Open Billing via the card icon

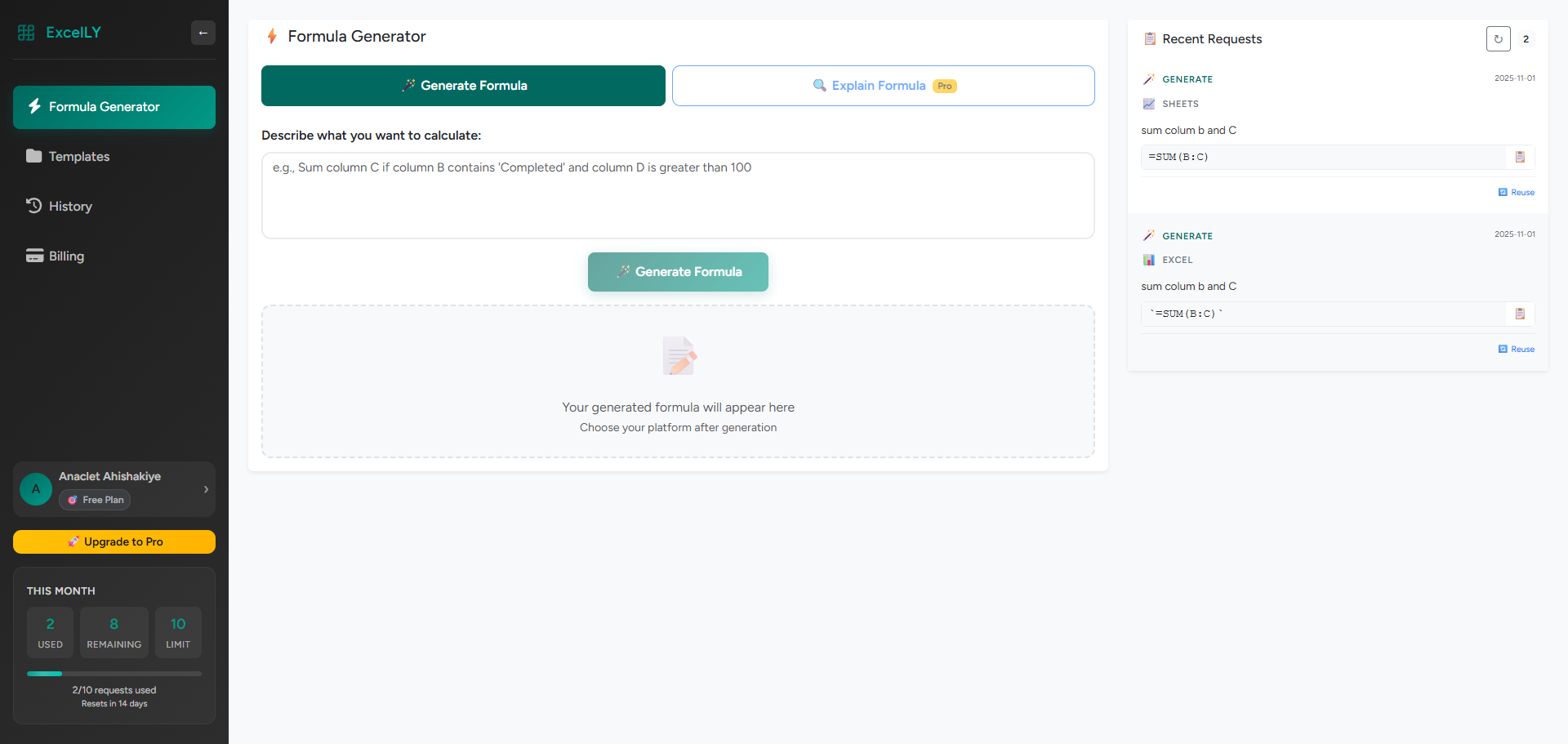[34, 256]
